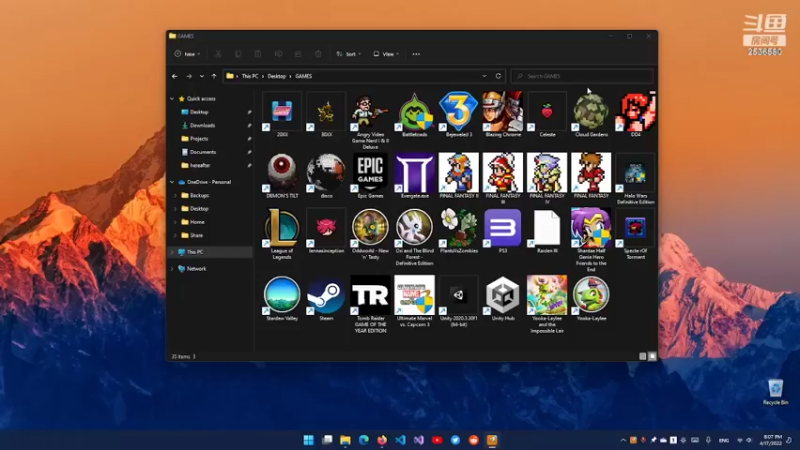Select Halo Wars Definitive Edition shortcut
Screen dimensions: 800x450
click(635, 177)
